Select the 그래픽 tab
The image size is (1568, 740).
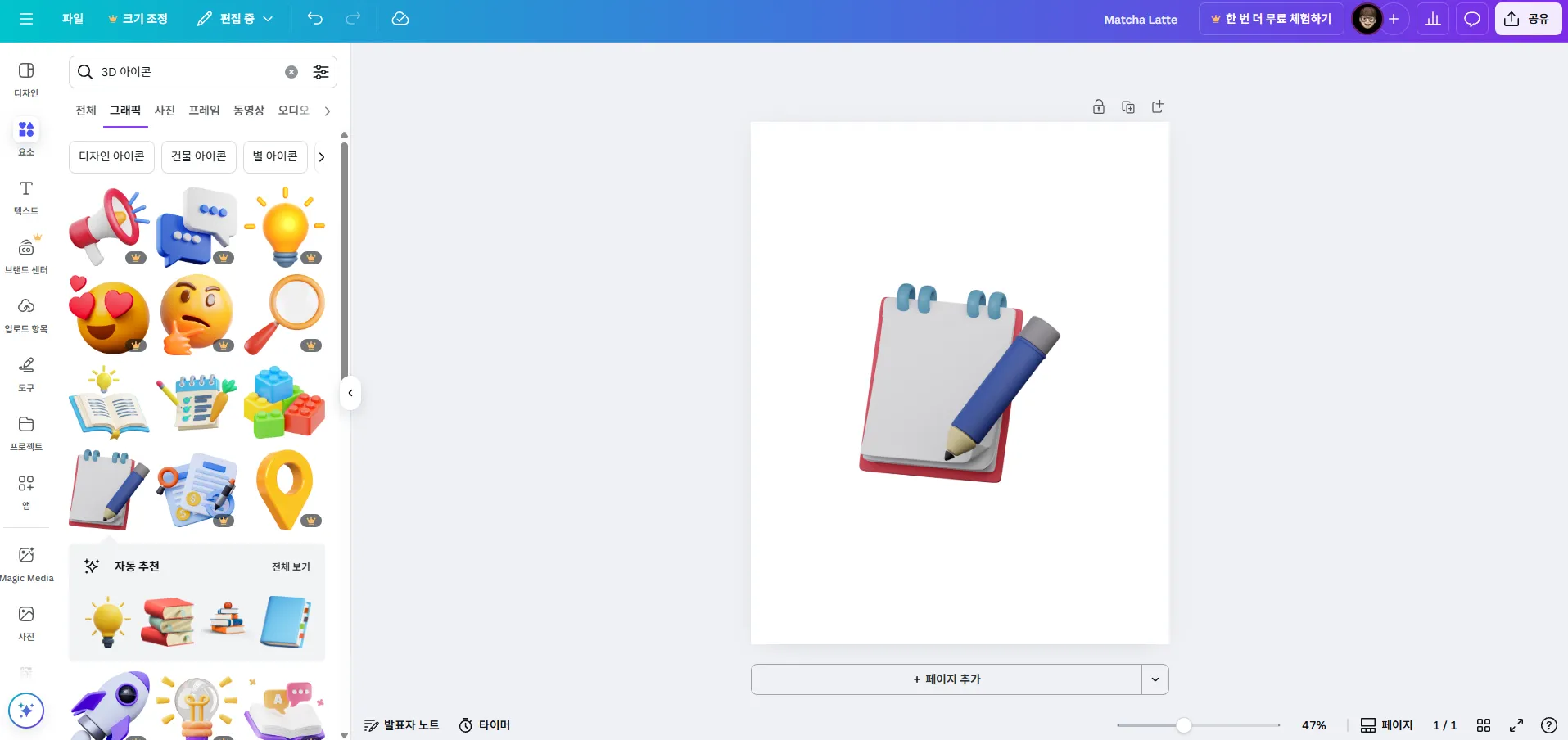pyautogui.click(x=125, y=111)
